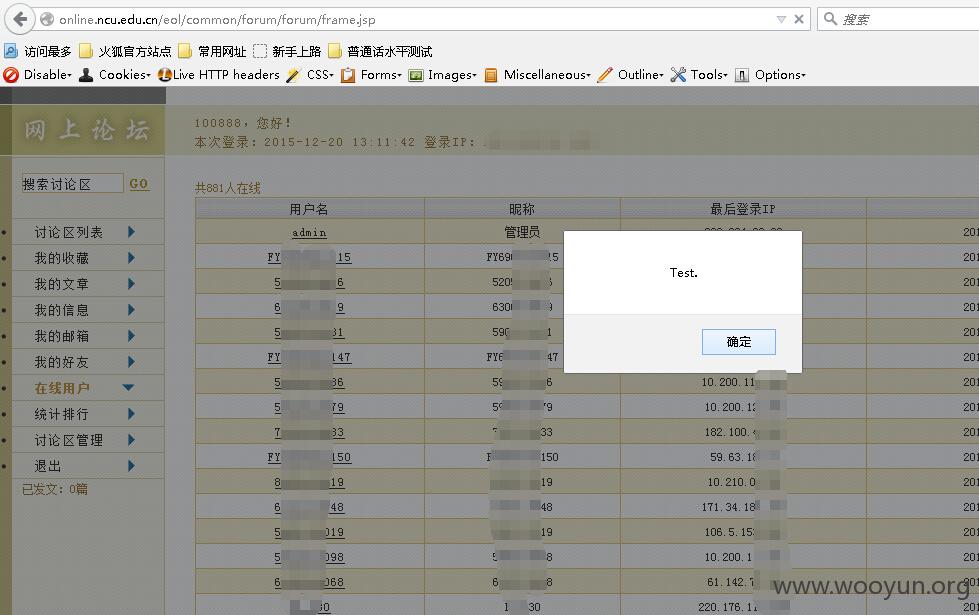Open the Disable menu in developer toolbar
979x615 pixels.
click(37, 75)
